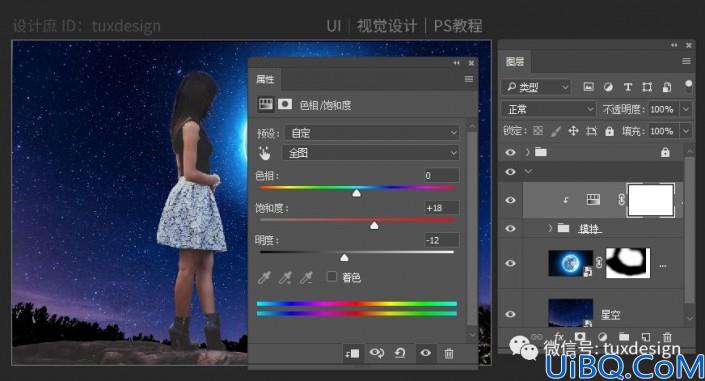Adjust the 饱和度 saturation slider handle
Image resolution: width=705 pixels, height=381 pixels.
point(374,225)
